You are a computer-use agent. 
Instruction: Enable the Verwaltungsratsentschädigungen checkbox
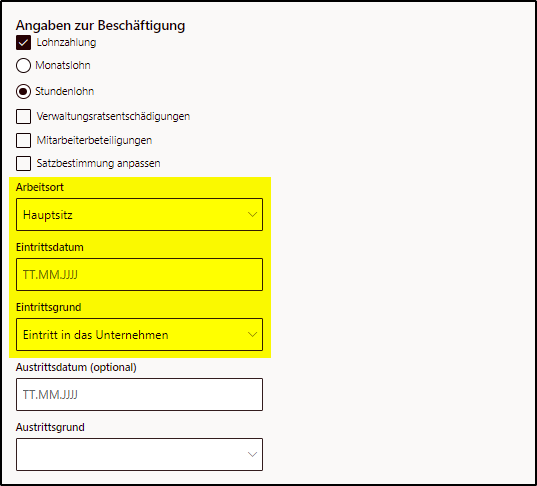click(x=23, y=116)
